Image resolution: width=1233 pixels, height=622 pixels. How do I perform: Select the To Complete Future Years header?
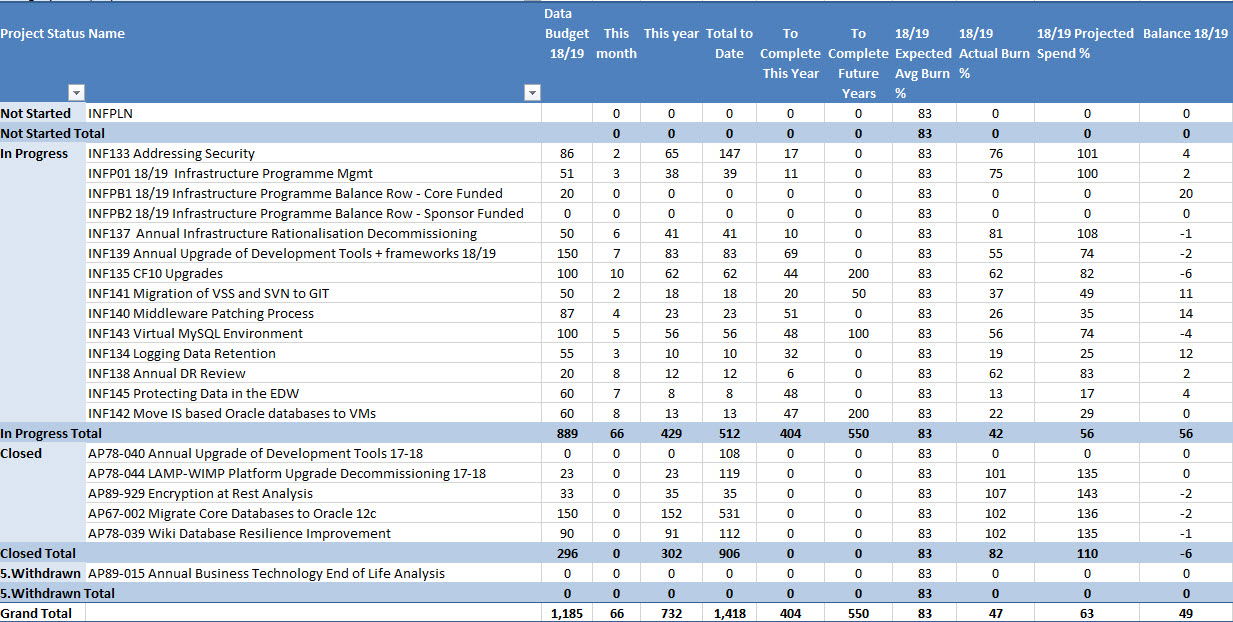[858, 63]
